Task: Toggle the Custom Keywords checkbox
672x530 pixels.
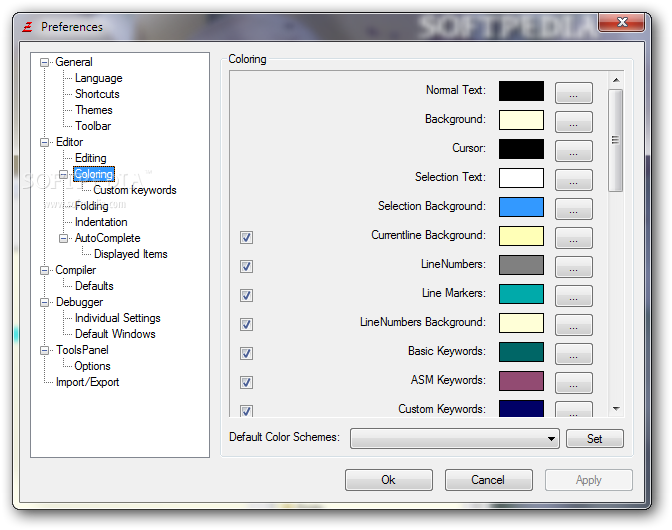Action: [246, 411]
